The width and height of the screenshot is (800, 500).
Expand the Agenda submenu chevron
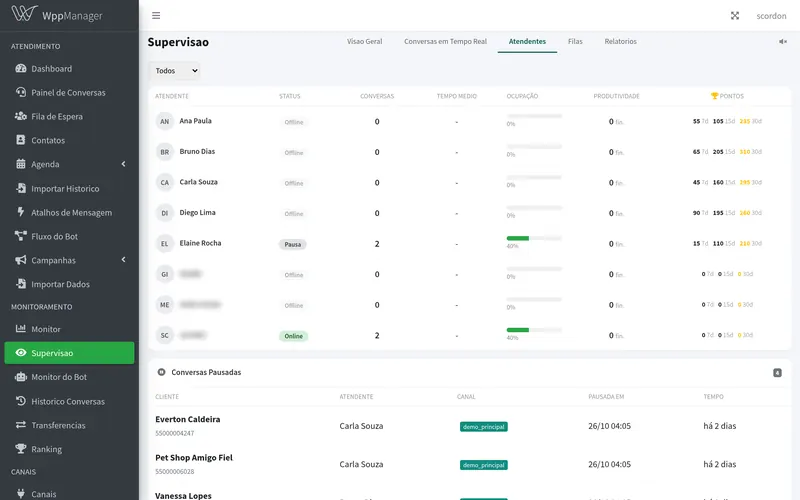(x=123, y=164)
